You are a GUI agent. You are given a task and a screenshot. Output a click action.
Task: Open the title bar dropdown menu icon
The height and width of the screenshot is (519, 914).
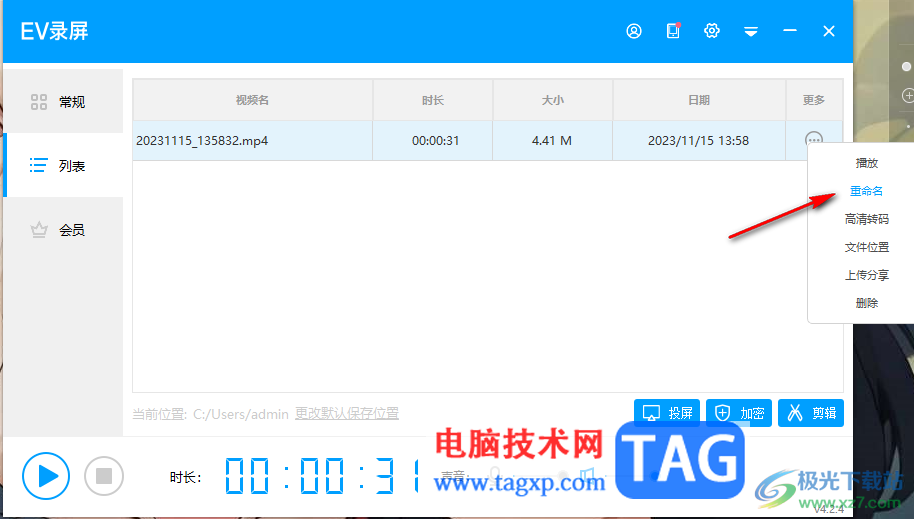pyautogui.click(x=751, y=31)
